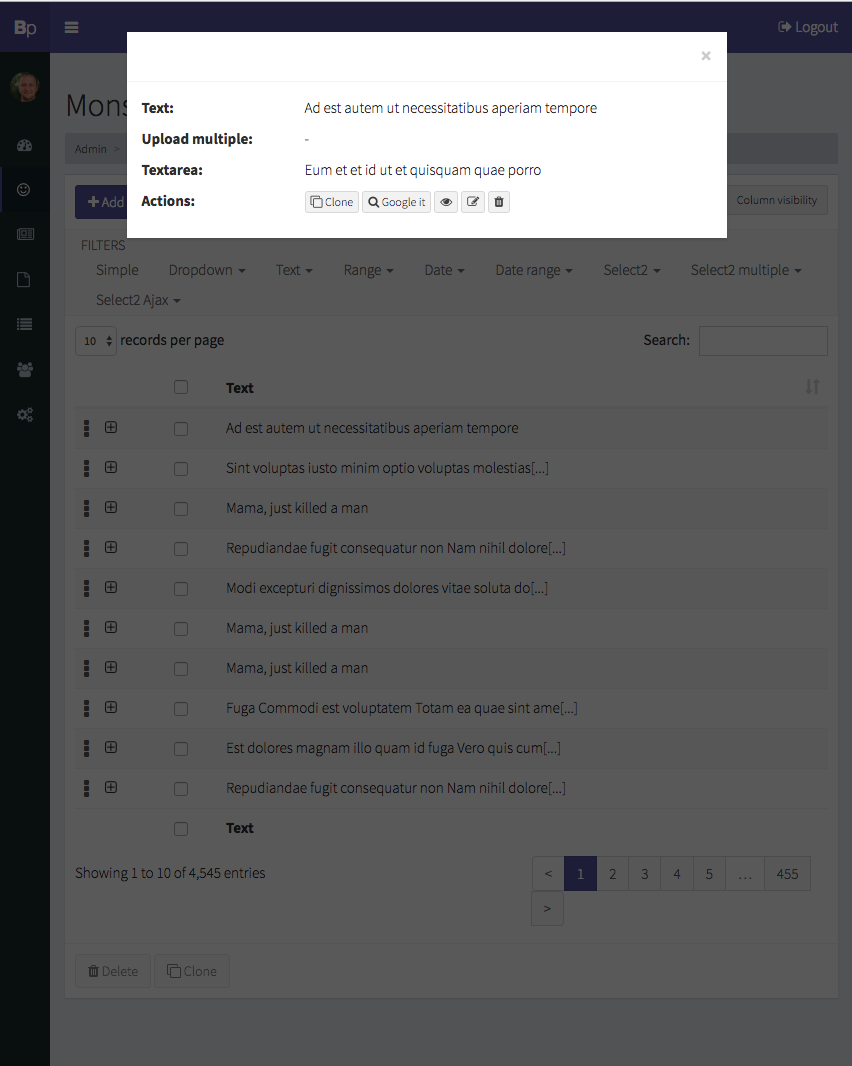Click the 'Google it' button in the popup
The height and width of the screenshot is (1066, 852).
pos(396,202)
